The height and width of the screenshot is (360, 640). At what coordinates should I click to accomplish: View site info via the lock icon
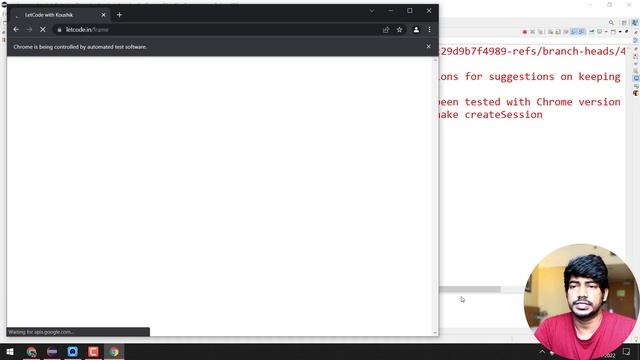point(60,30)
